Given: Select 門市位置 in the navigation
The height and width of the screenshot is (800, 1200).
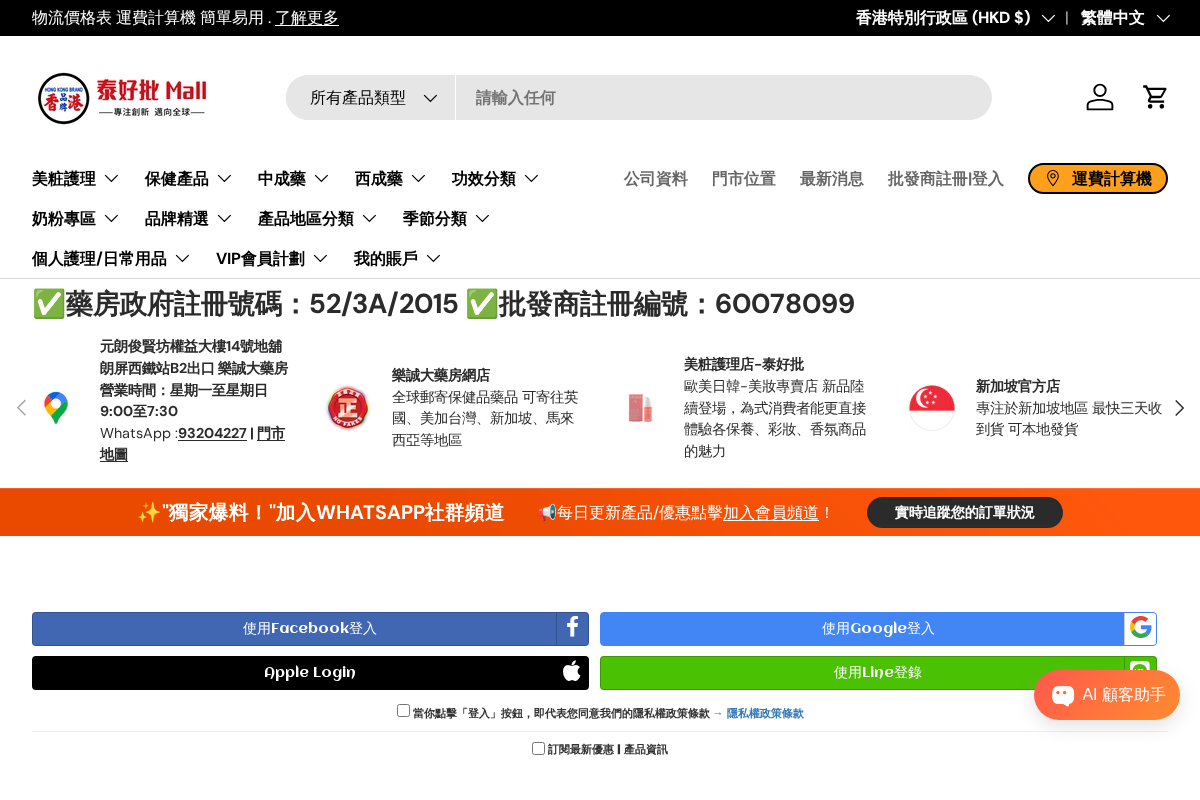Looking at the screenshot, I should (744, 178).
